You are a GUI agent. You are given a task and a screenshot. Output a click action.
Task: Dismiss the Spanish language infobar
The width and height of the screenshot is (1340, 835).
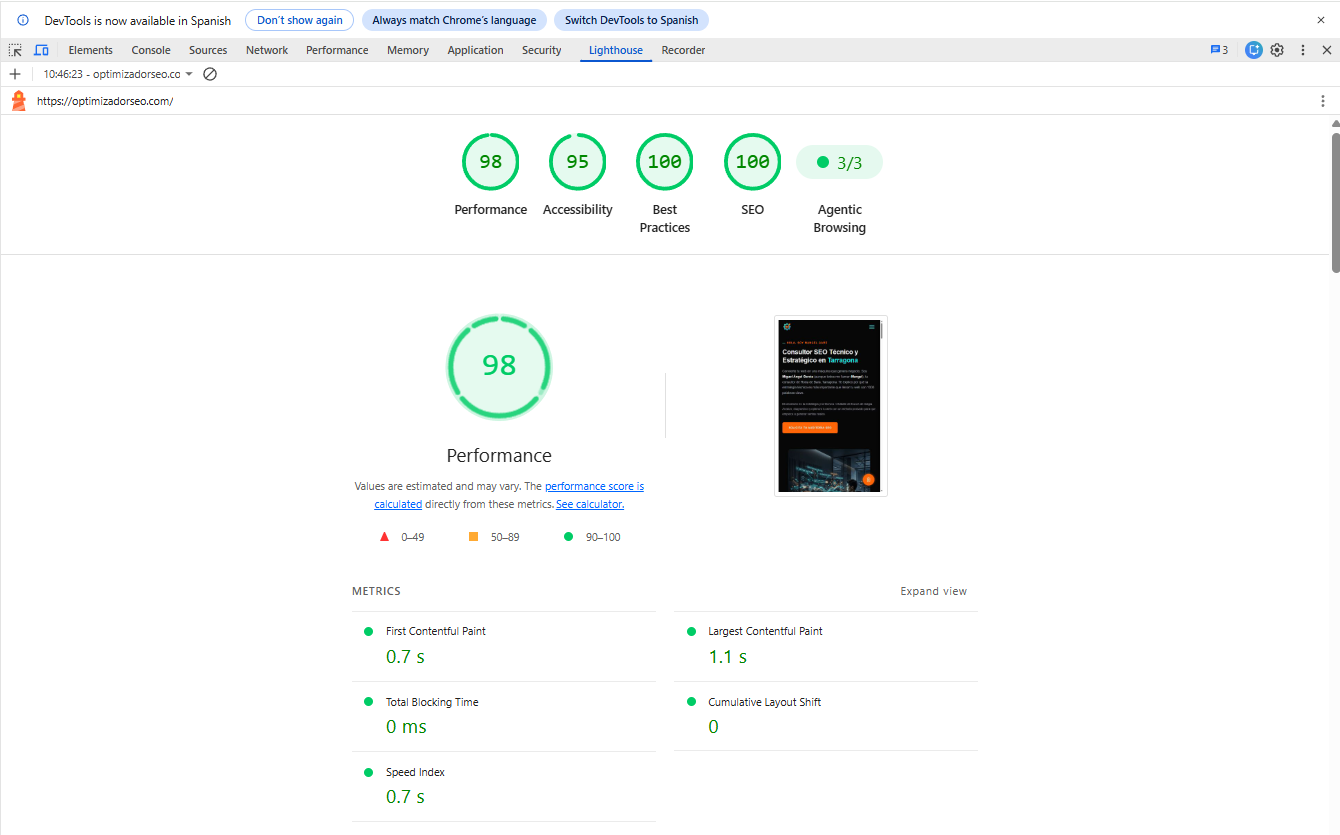(x=1320, y=20)
